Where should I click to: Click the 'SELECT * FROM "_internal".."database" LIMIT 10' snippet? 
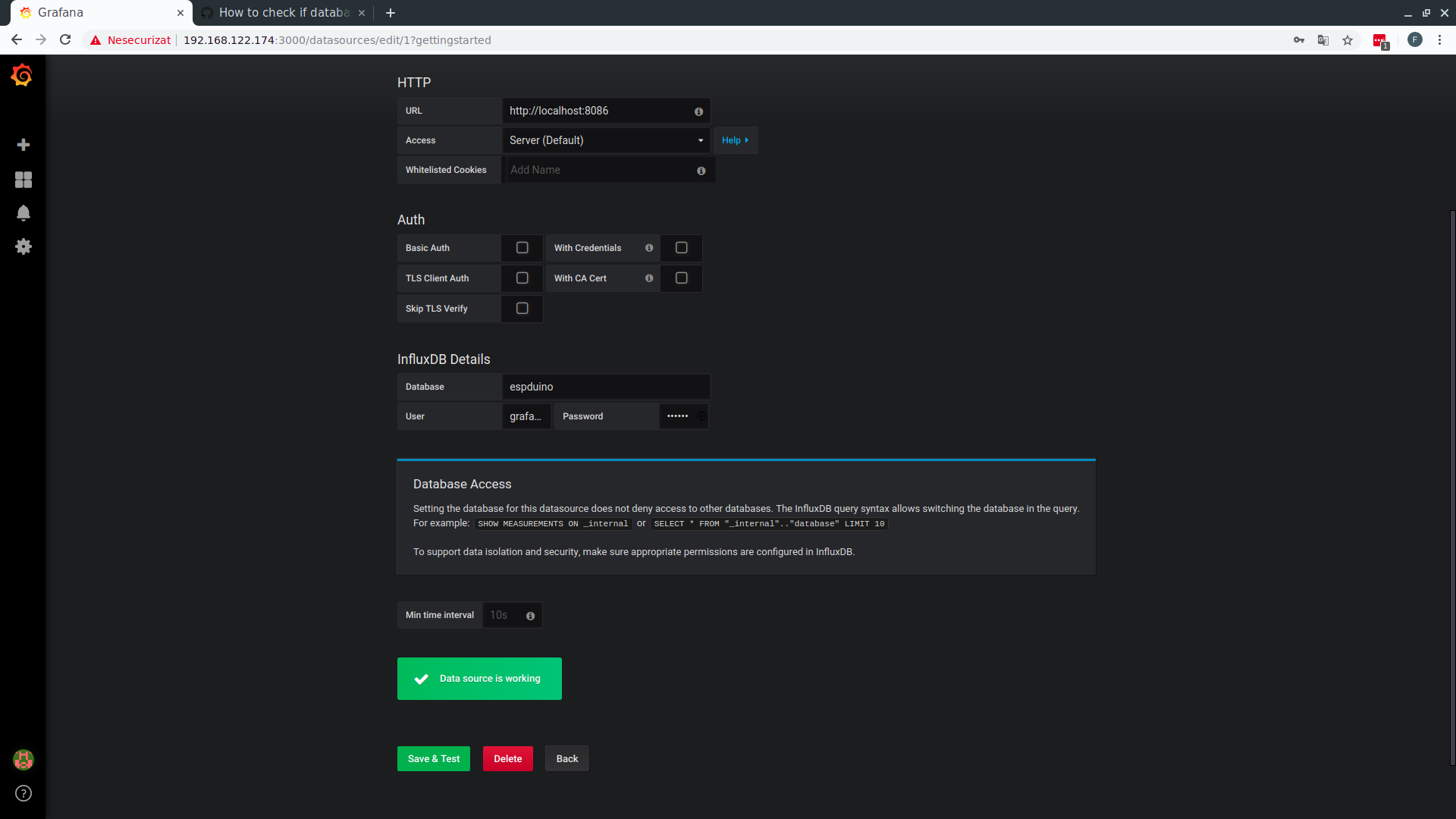point(769,524)
